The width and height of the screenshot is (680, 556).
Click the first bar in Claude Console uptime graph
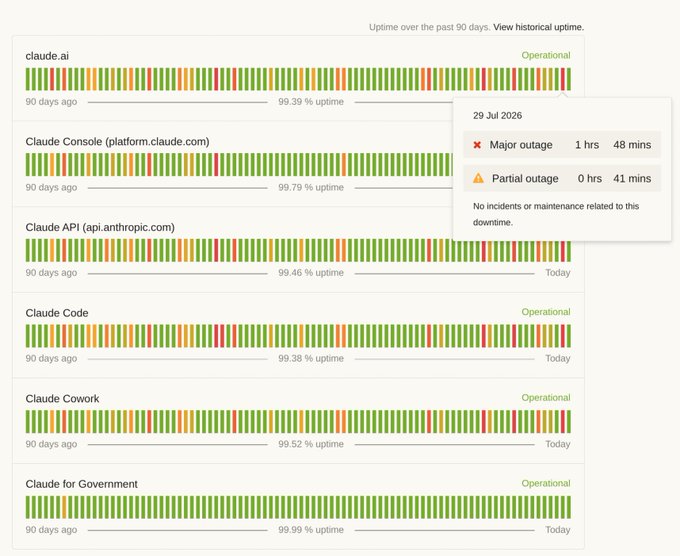coord(28,164)
